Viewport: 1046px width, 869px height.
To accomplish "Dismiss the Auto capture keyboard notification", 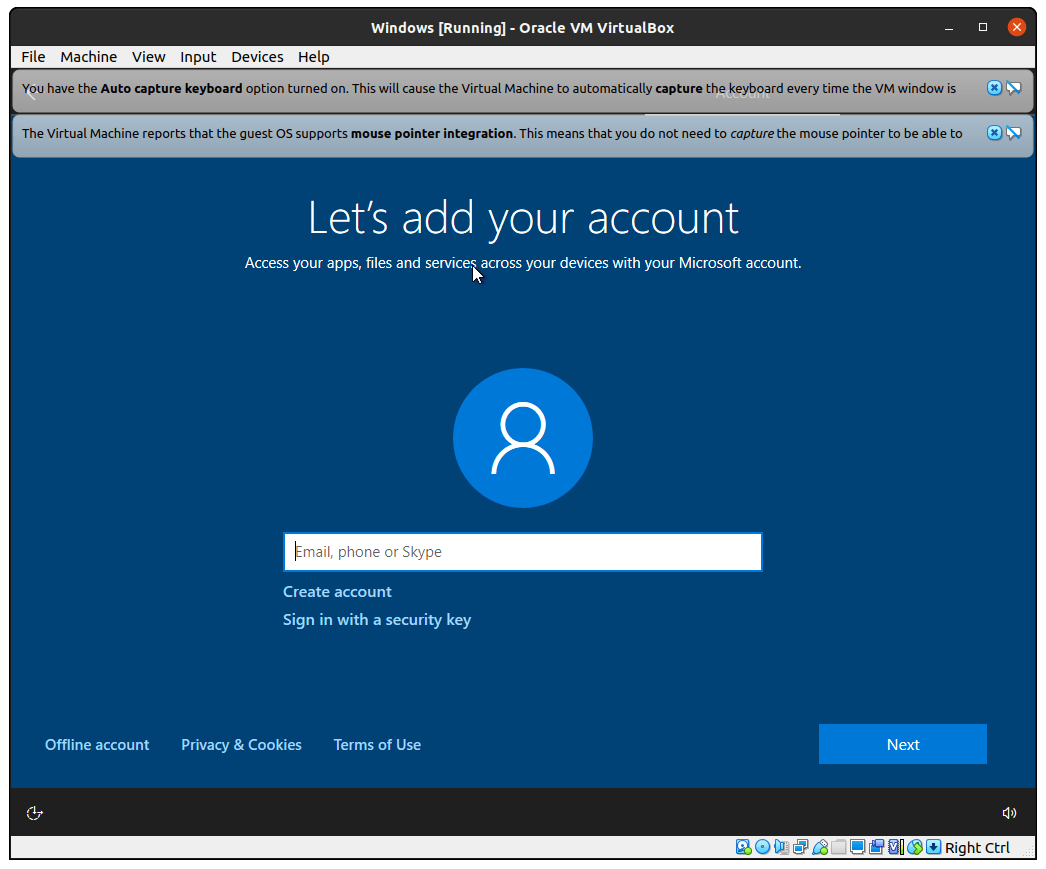I will pos(994,88).
